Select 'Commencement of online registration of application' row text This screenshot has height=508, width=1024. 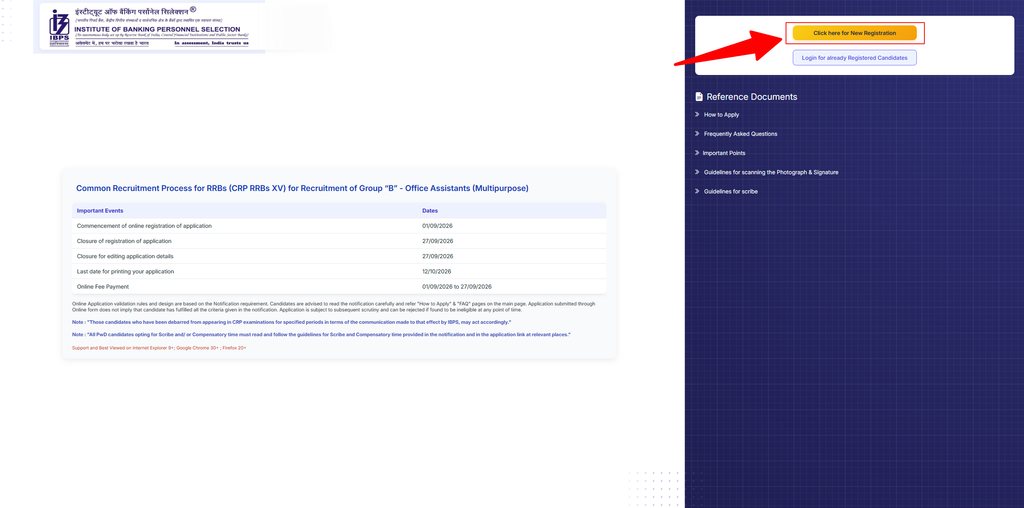tap(144, 226)
